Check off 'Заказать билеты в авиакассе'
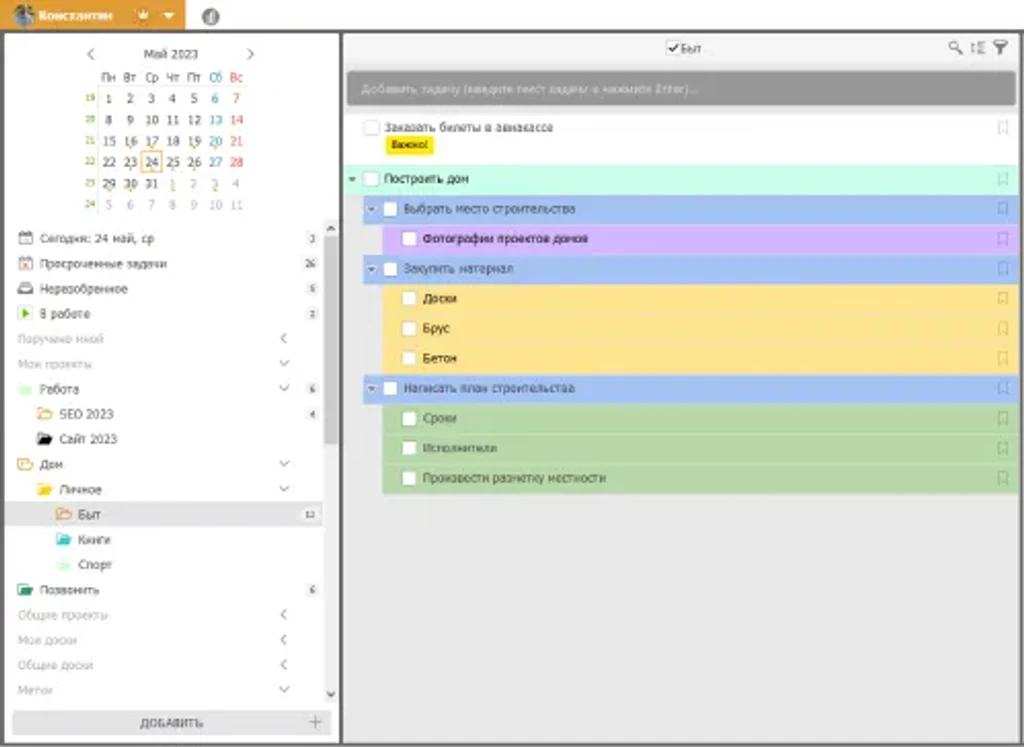Screen dimensions: 1024x747 click(x=371, y=127)
